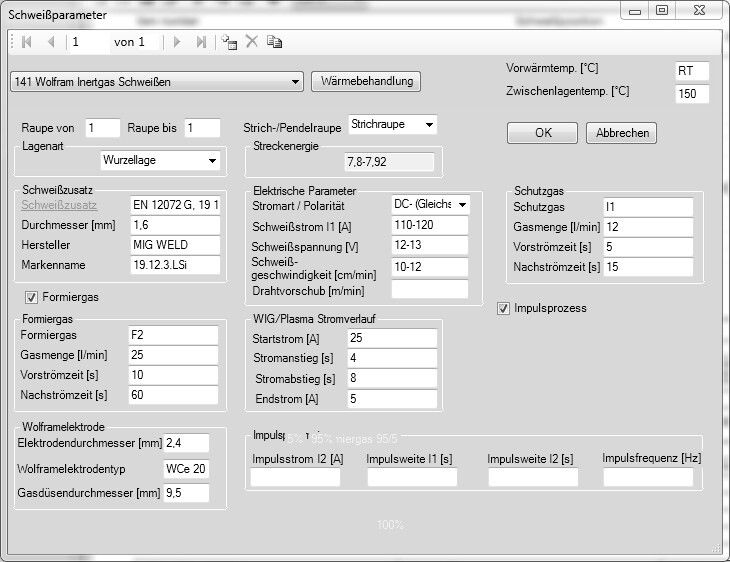Click Markenname field 19.12.3.LSi

tap(175, 265)
